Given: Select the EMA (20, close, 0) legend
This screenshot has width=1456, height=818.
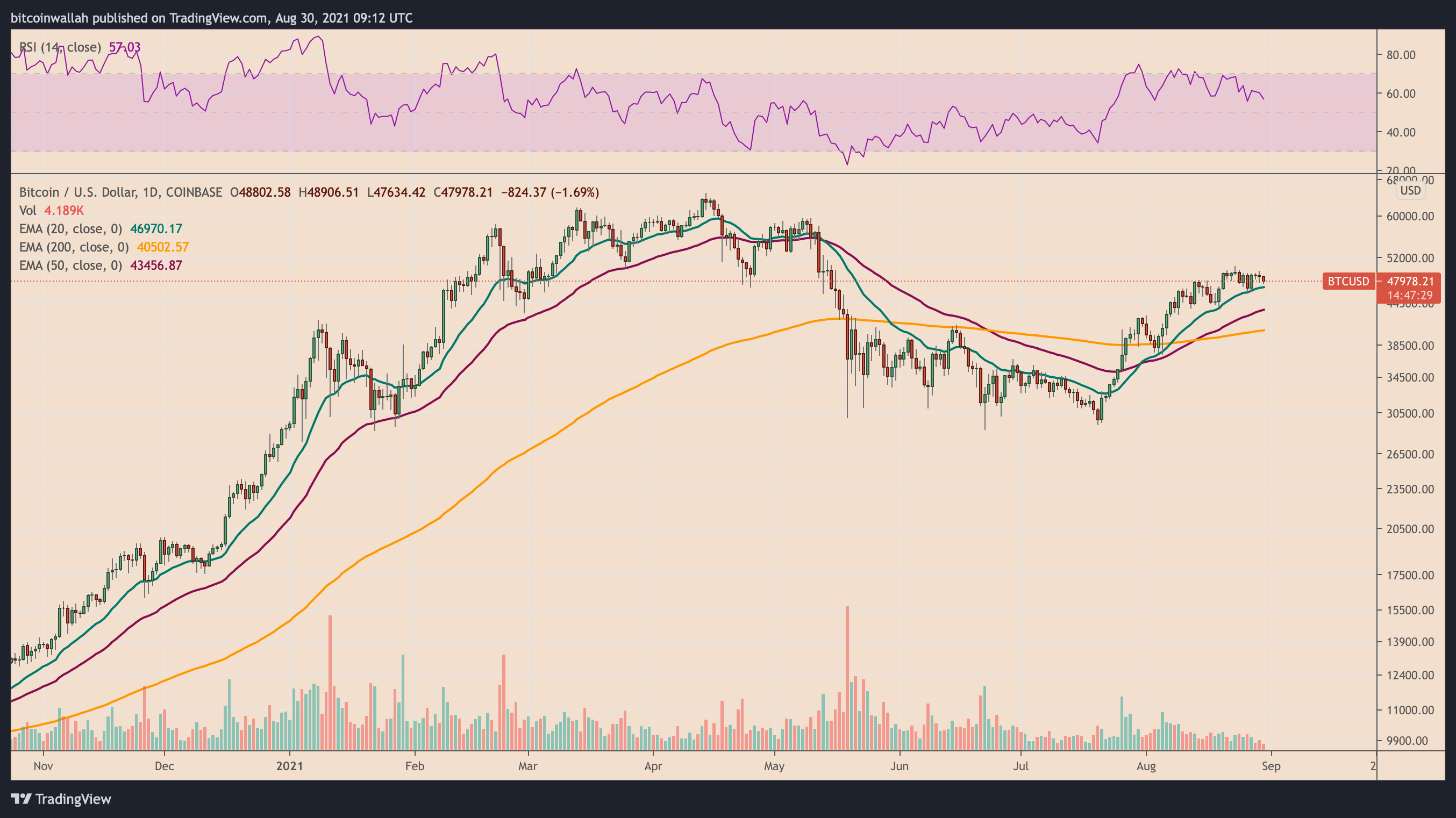Looking at the screenshot, I should tap(70, 229).
